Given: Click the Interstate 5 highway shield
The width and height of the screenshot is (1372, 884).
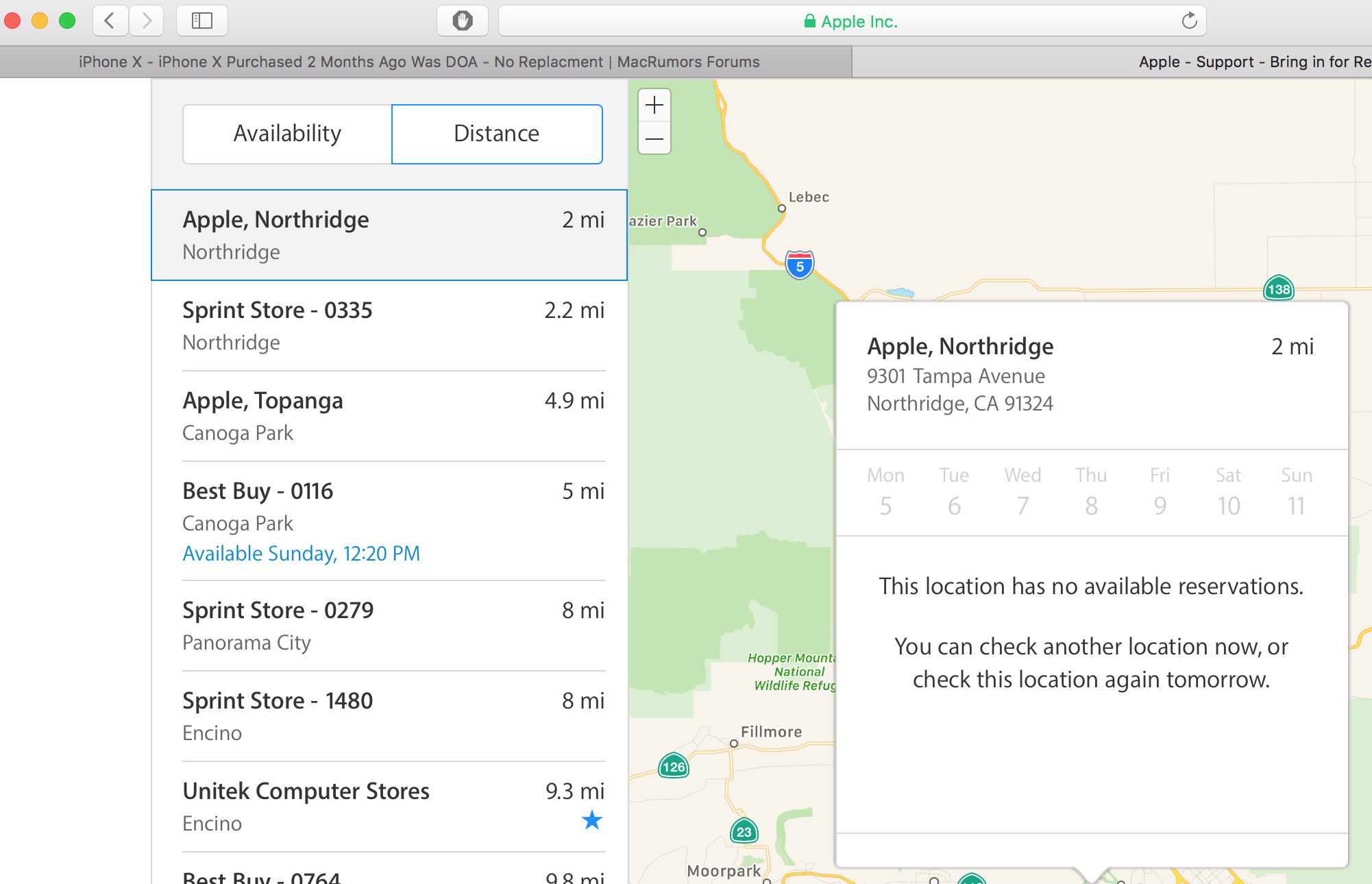Looking at the screenshot, I should (x=800, y=265).
